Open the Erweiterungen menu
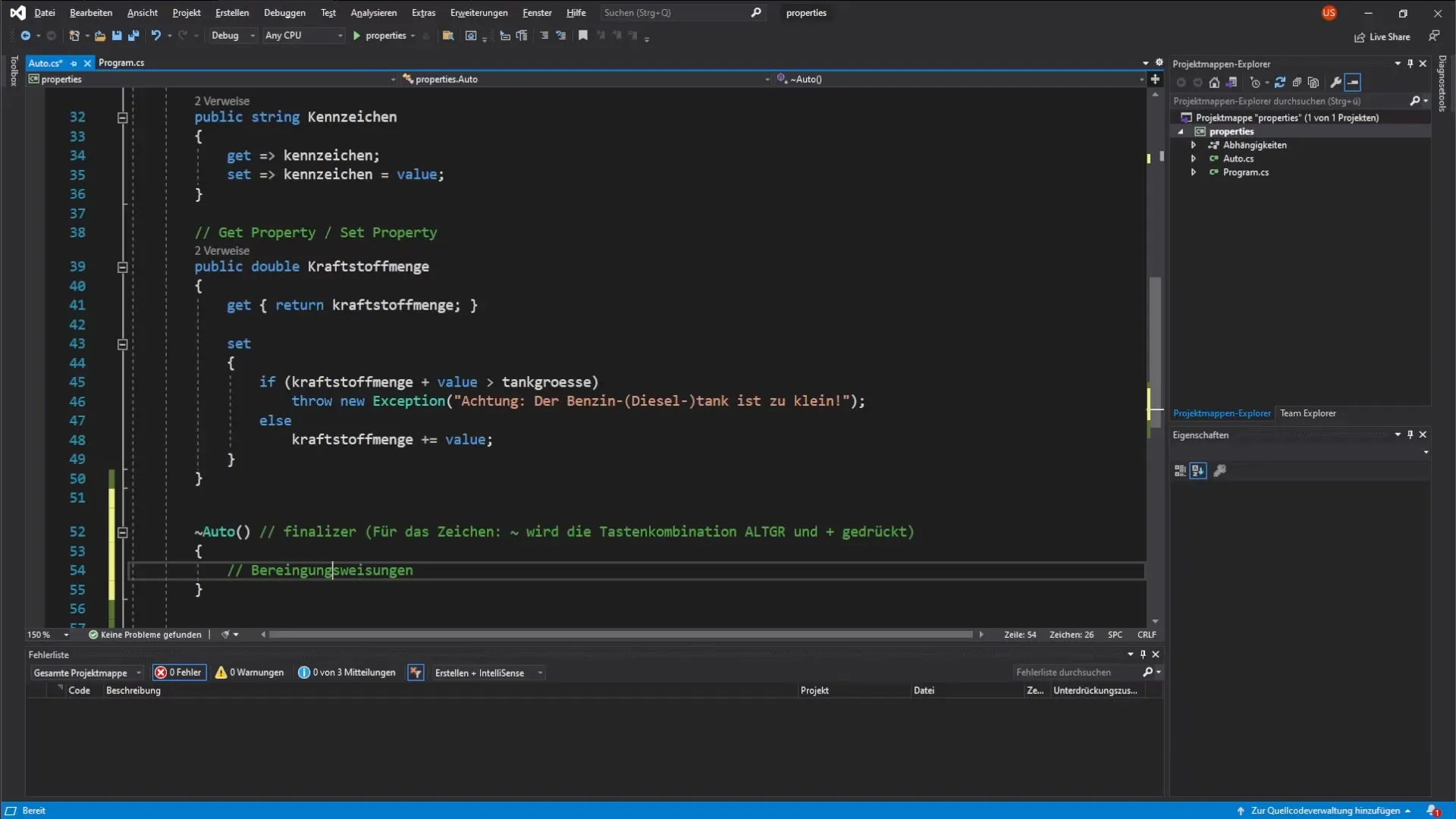 point(479,13)
